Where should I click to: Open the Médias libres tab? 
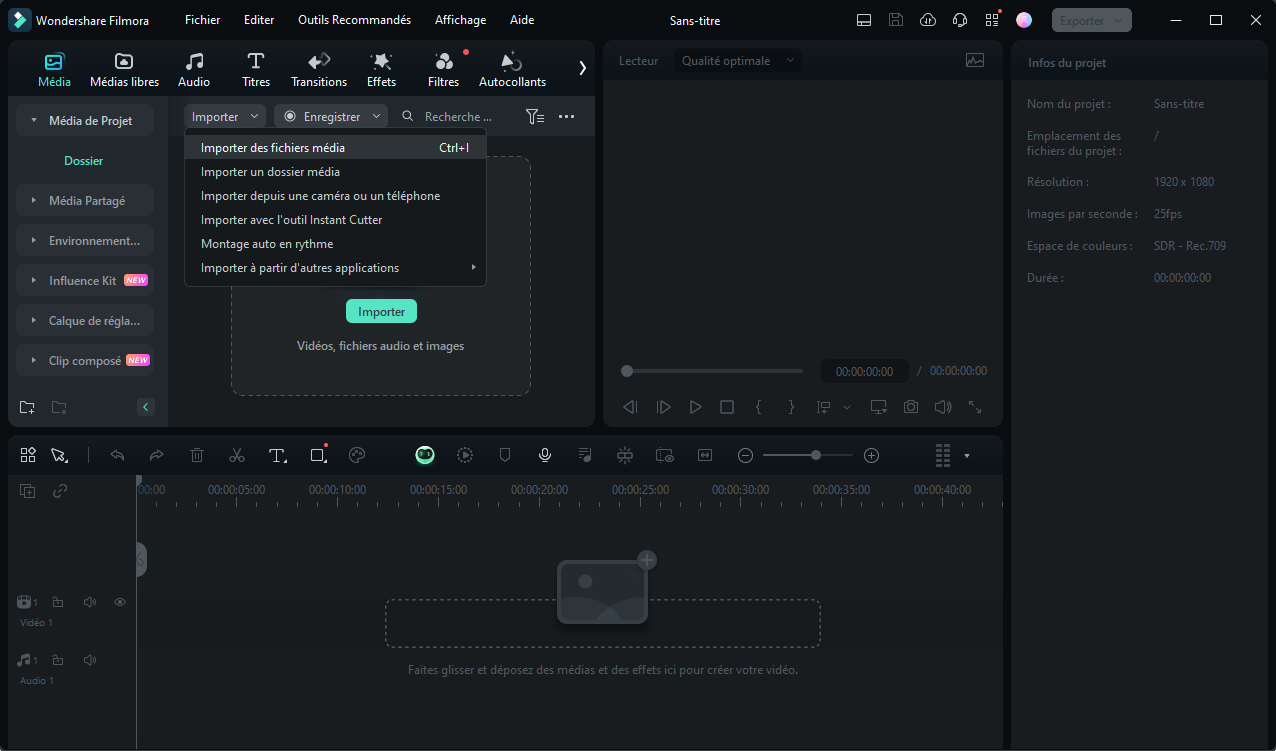coord(124,70)
